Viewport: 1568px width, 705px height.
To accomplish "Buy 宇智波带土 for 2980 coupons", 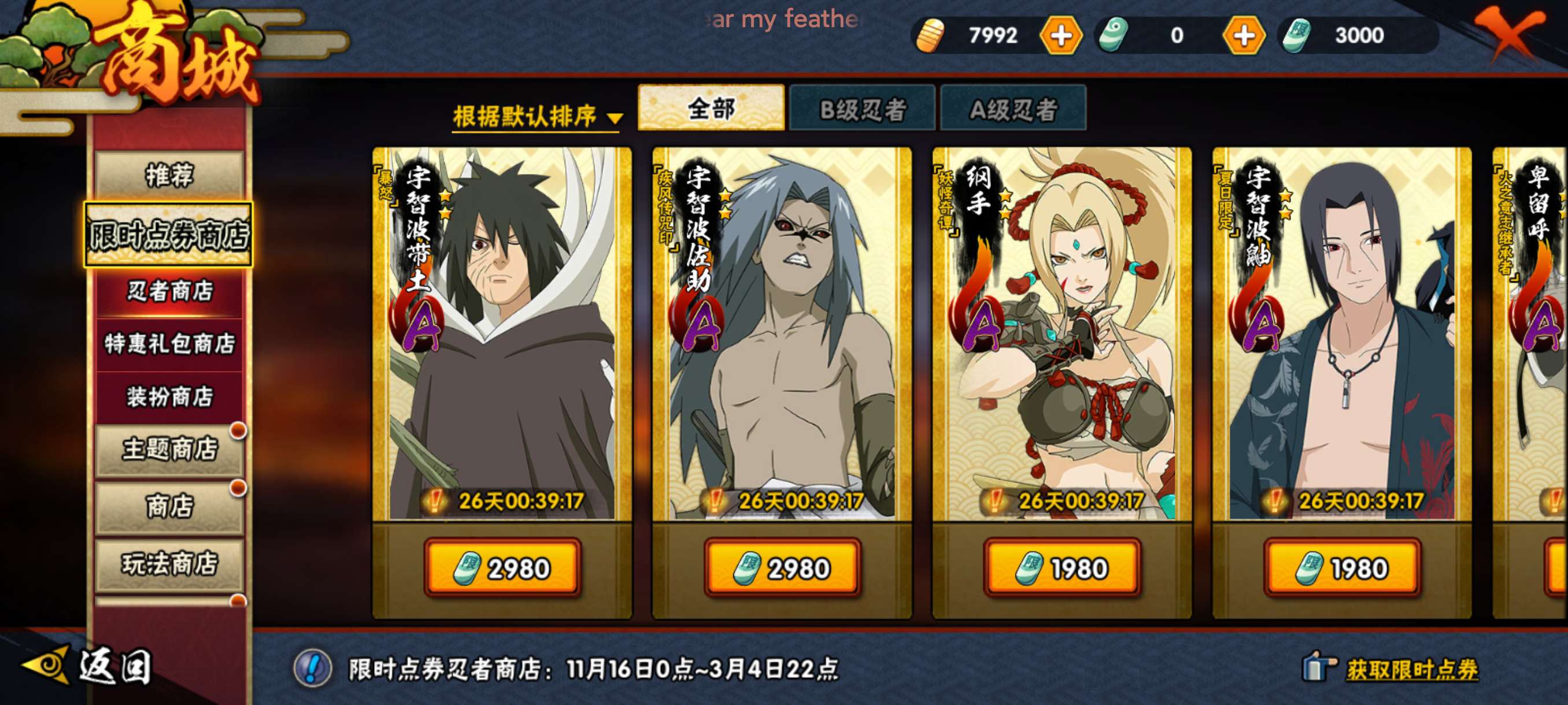I will 502,568.
